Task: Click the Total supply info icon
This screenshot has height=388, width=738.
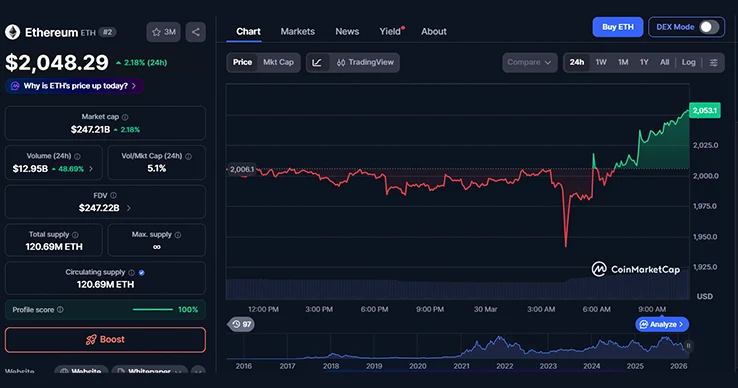Action: 75,234
